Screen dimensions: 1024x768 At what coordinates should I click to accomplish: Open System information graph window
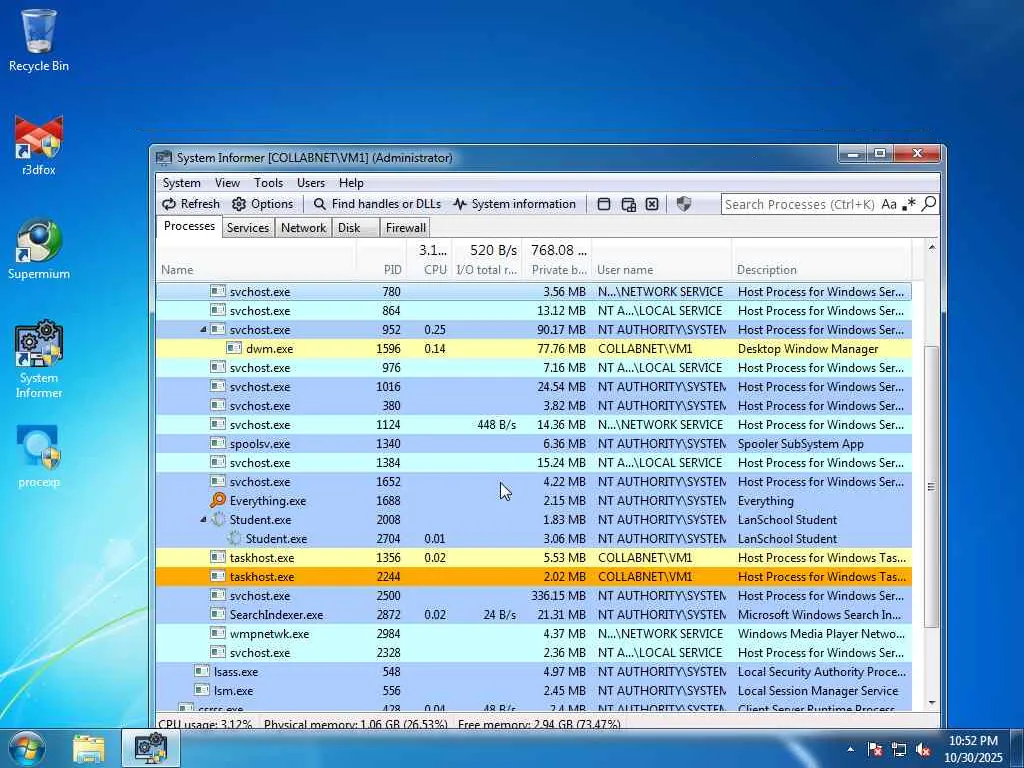click(515, 204)
